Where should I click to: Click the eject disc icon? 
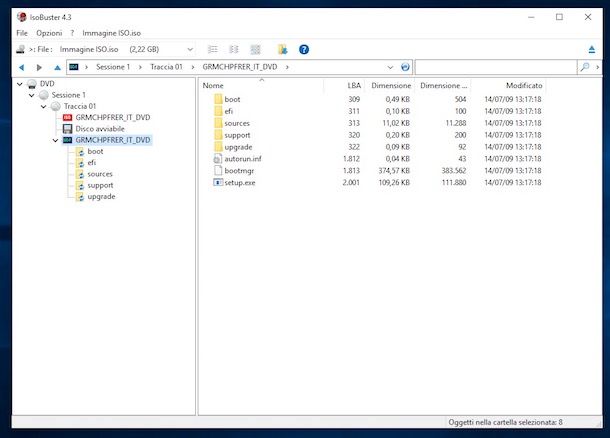tap(592, 49)
